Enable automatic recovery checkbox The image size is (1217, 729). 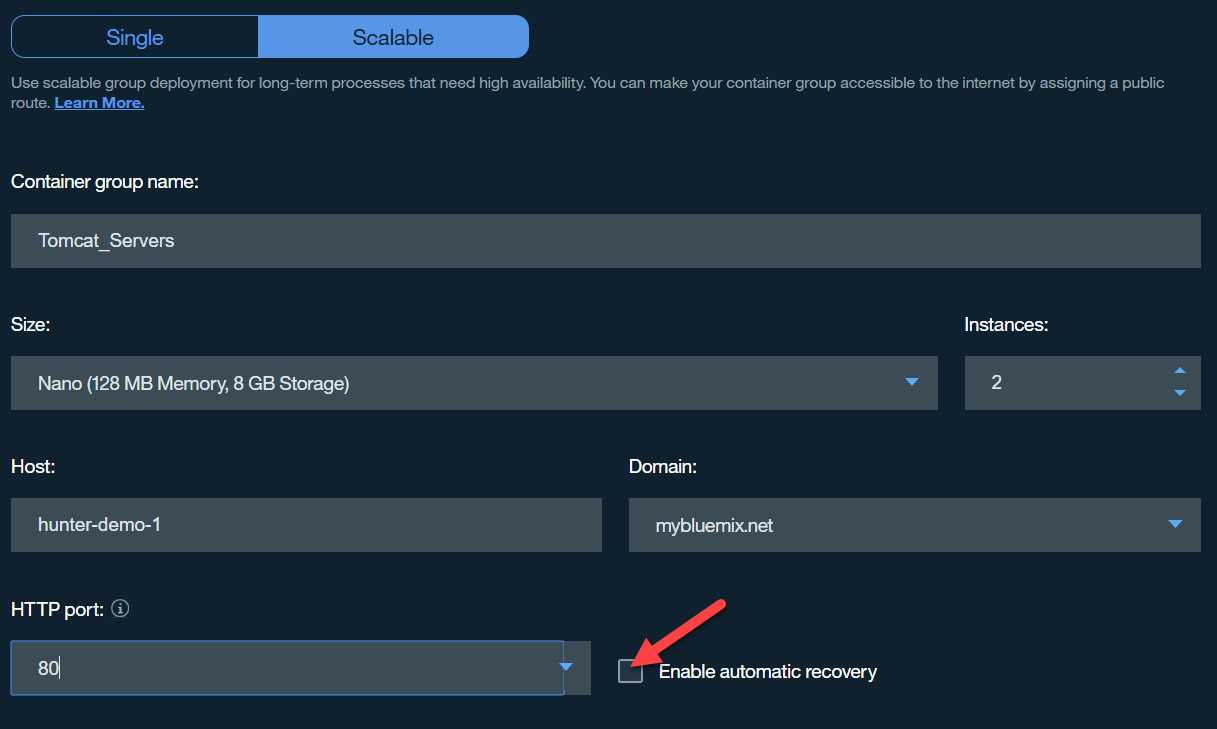tap(630, 672)
